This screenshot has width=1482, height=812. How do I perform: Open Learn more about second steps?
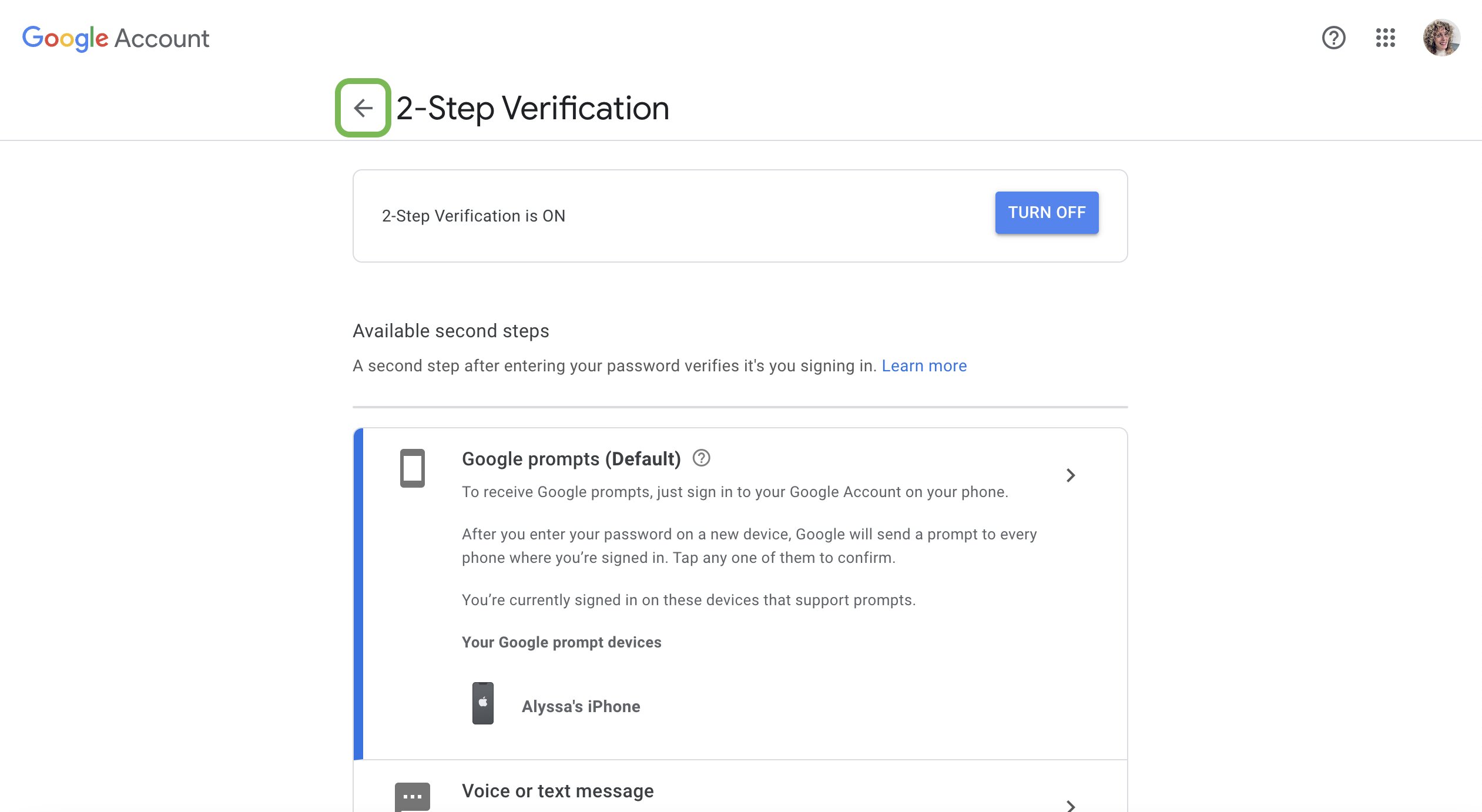(x=924, y=365)
